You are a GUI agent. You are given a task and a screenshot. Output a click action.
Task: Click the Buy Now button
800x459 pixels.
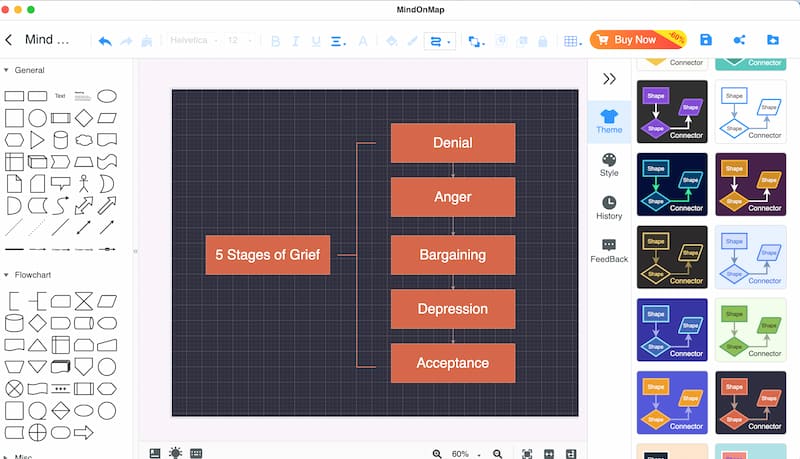tap(638, 40)
